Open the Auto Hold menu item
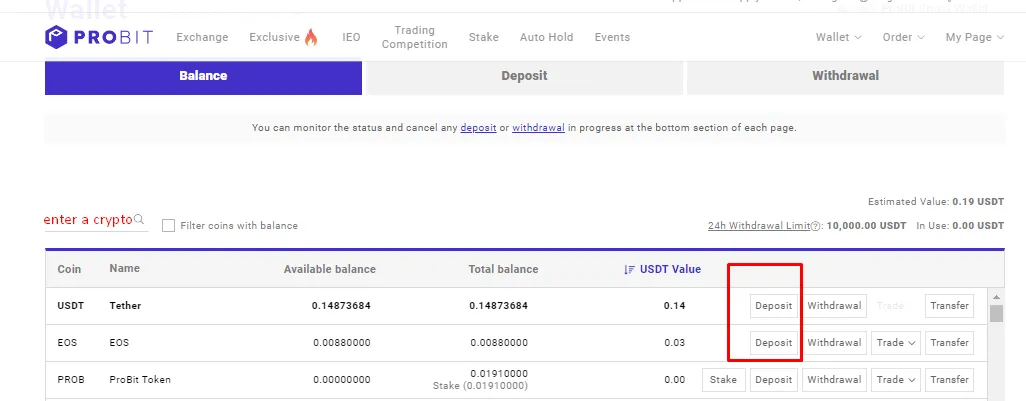This screenshot has width=1026, height=401. click(x=546, y=37)
